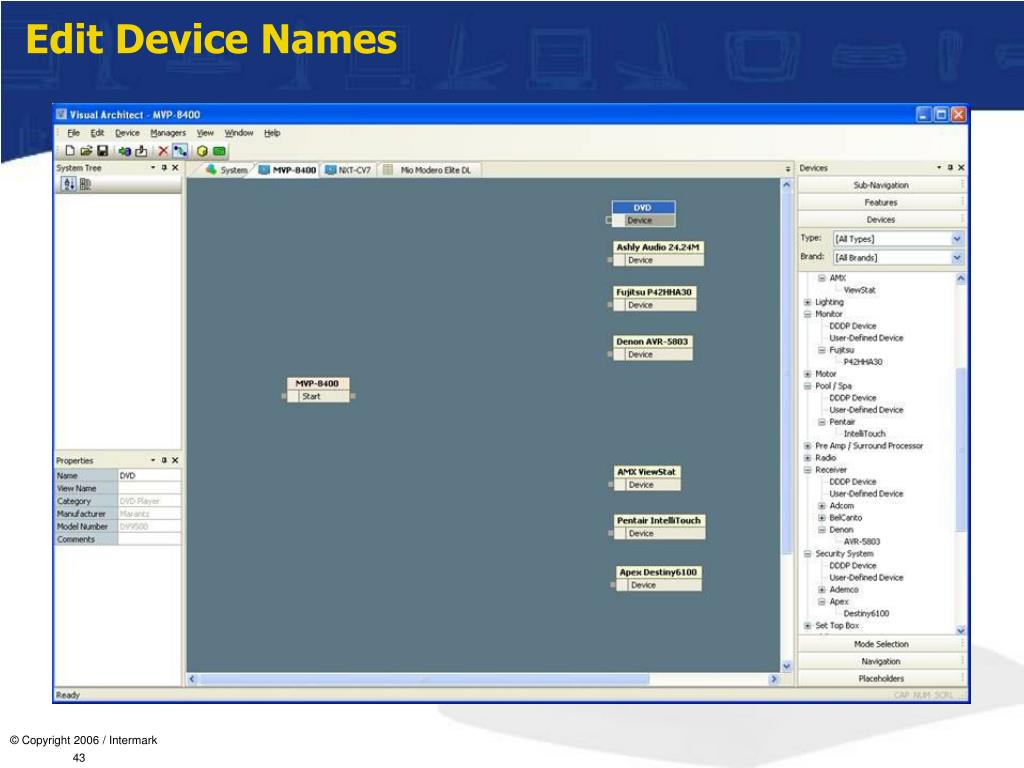
Task: Click the New file toolbar icon
Action: [70, 151]
